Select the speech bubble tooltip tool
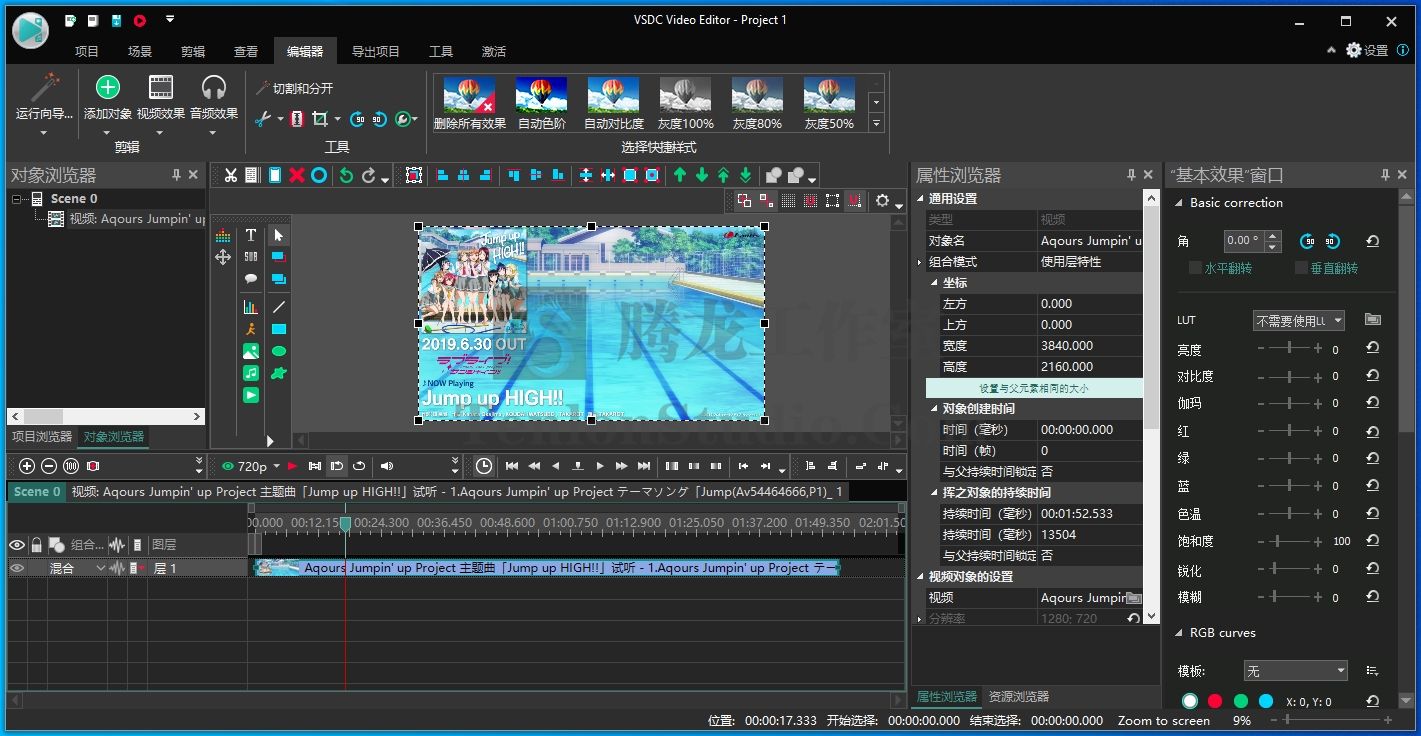 (x=251, y=279)
